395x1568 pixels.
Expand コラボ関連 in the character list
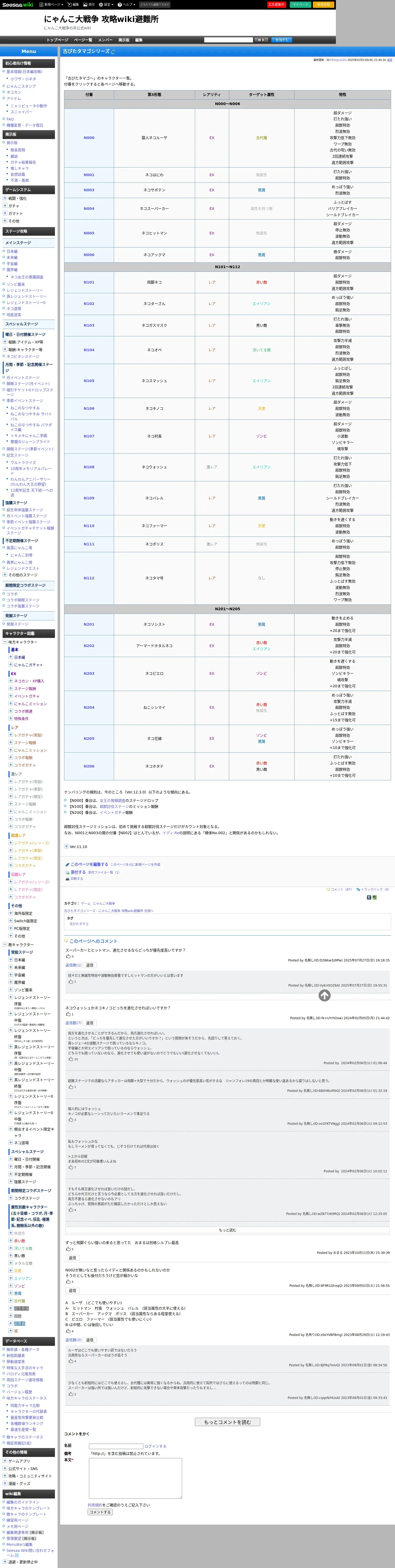(10, 711)
